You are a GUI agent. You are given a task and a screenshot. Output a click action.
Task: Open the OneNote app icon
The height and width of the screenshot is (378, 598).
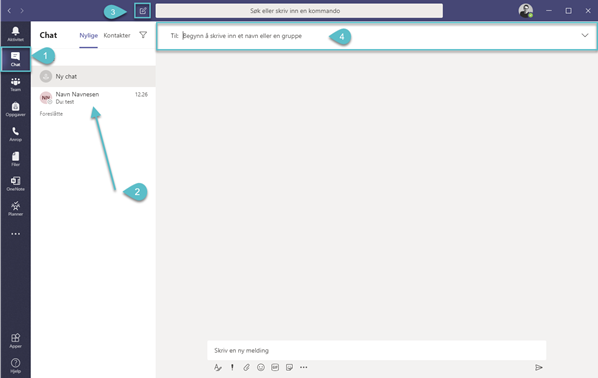tap(15, 183)
